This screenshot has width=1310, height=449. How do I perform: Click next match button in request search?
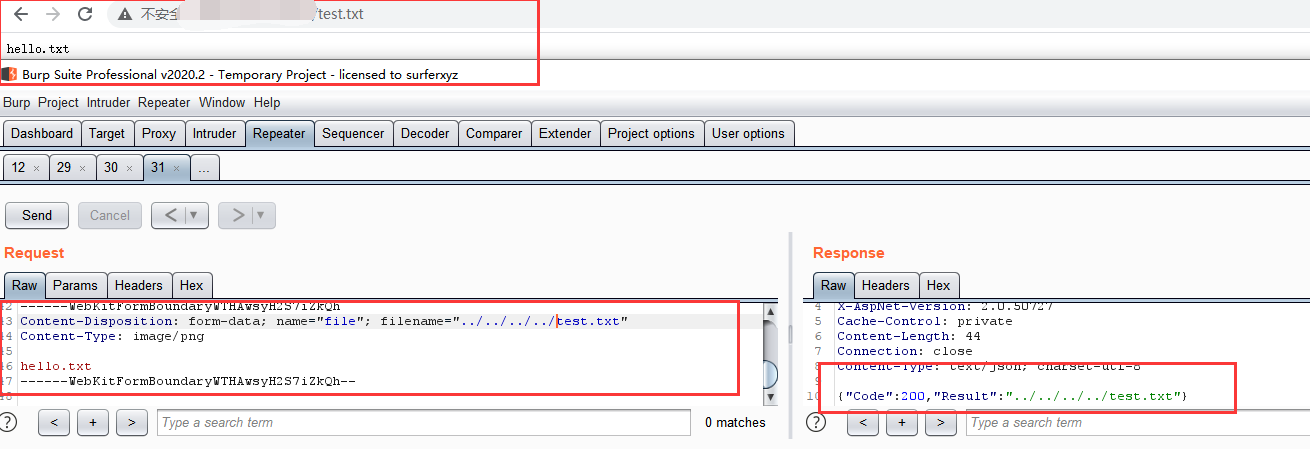tap(132, 422)
